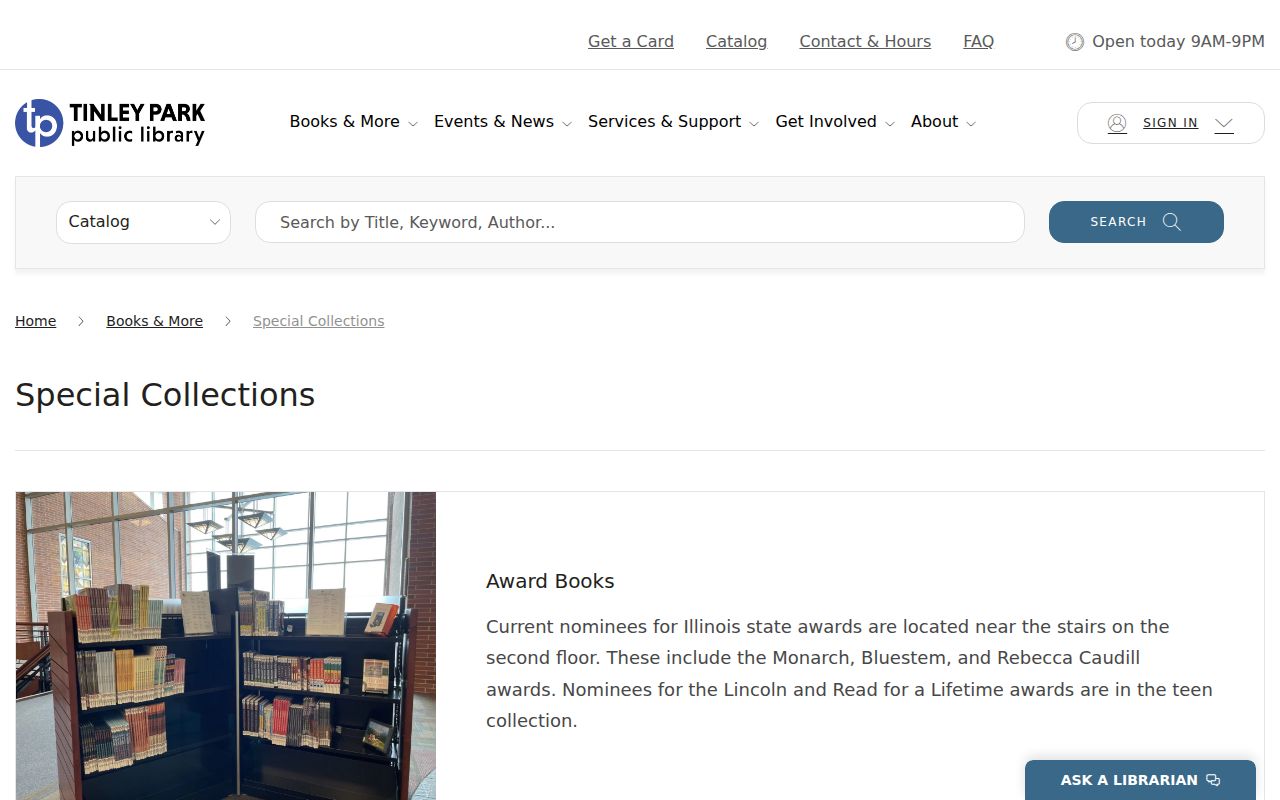Go to Home in the breadcrumb
Image resolution: width=1280 pixels, height=800 pixels.
tap(35, 321)
